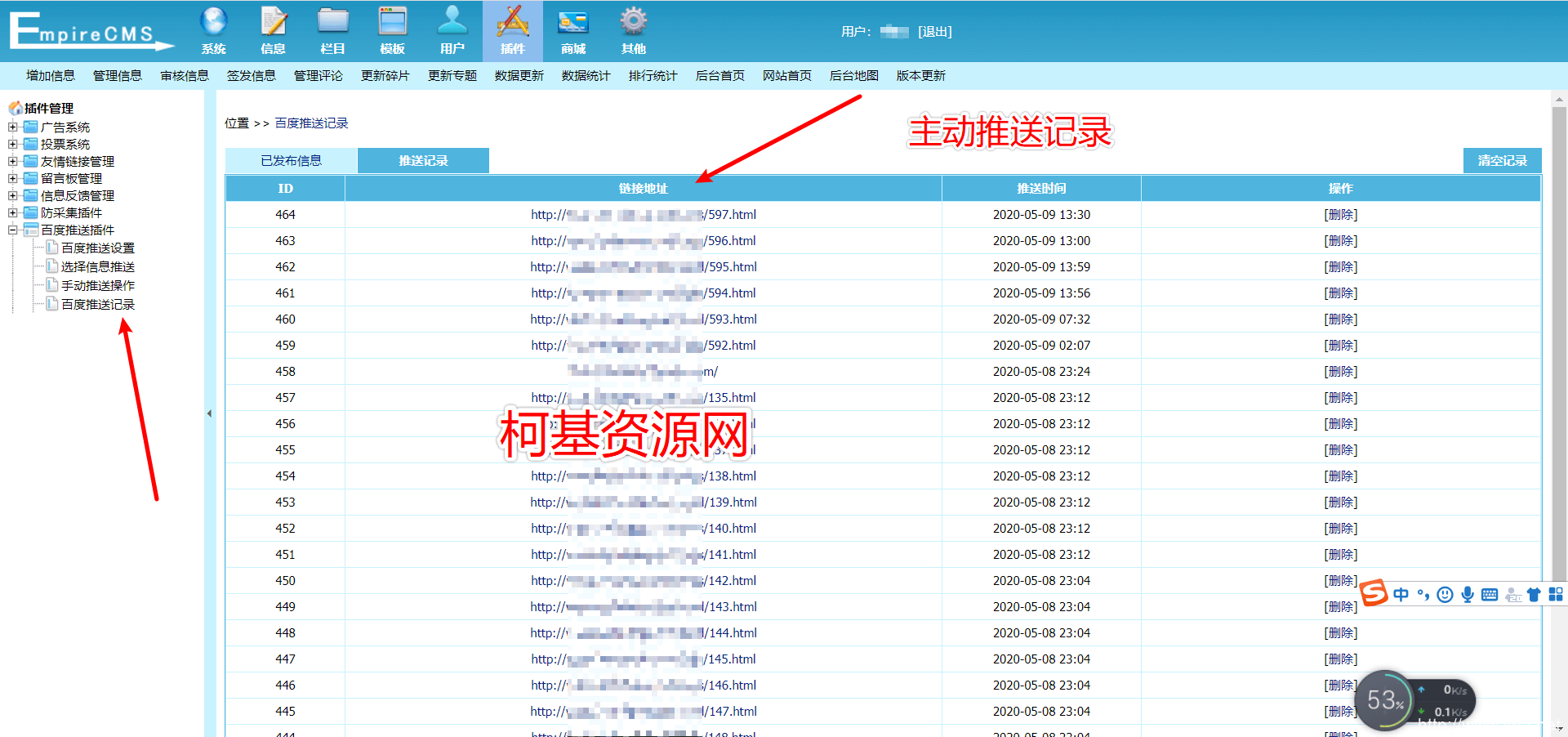The height and width of the screenshot is (737, 1568).
Task: Click the 推送时间 column header
Action: [1041, 188]
